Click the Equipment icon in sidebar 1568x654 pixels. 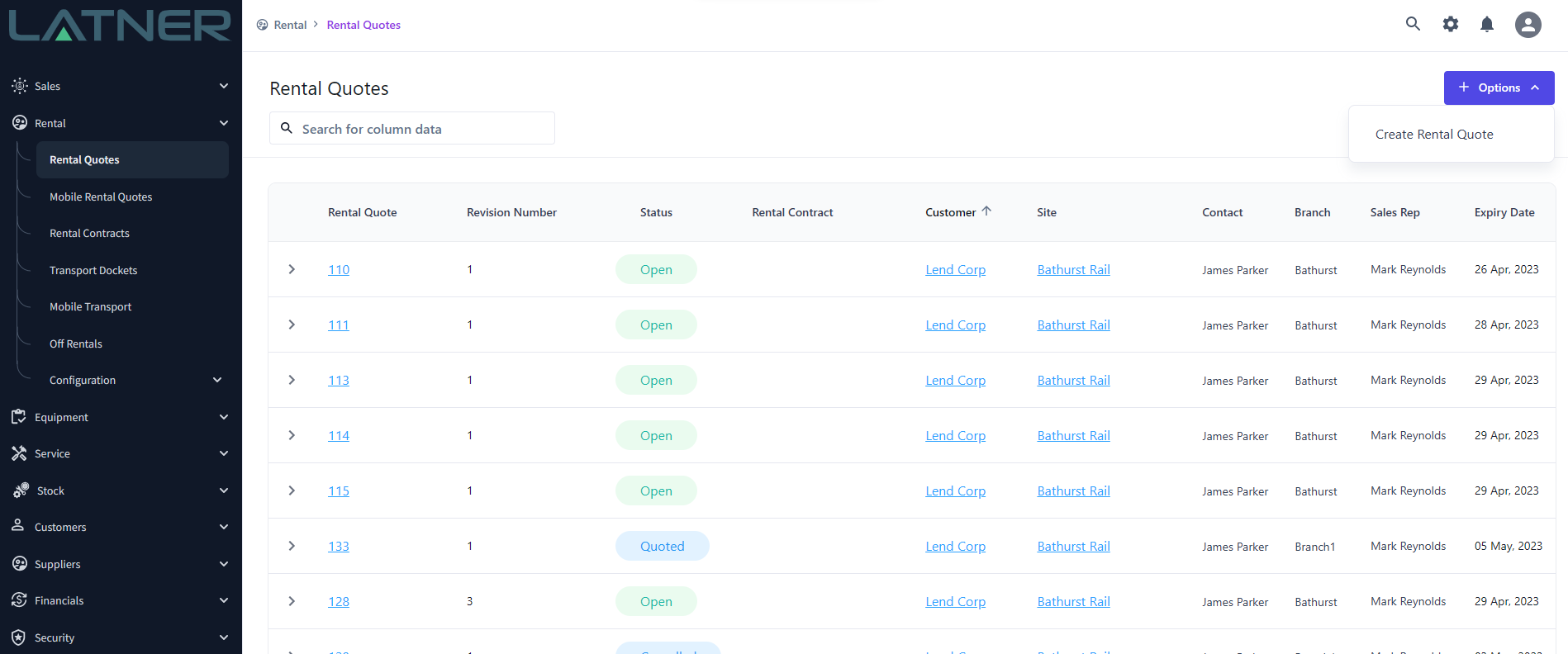(x=19, y=417)
